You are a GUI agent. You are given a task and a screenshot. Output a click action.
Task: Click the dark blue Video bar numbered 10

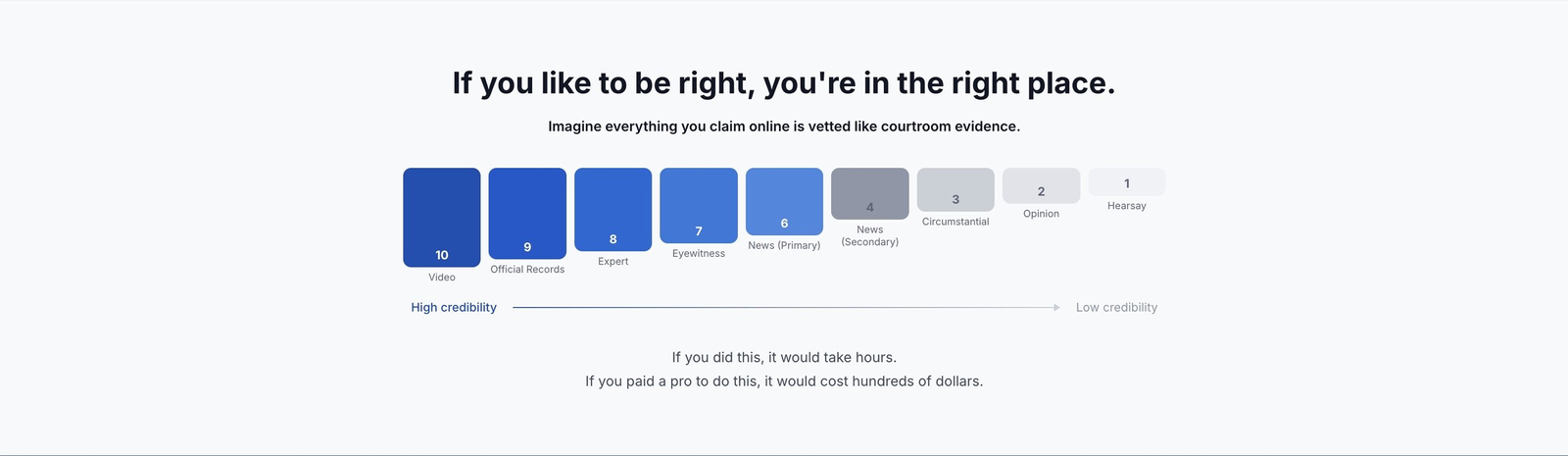click(x=442, y=217)
